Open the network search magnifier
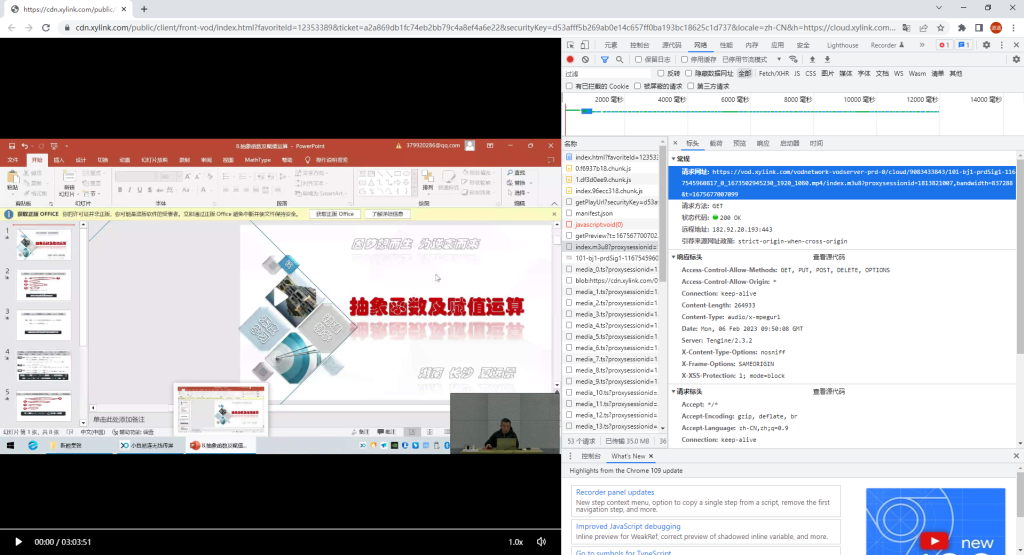Image resolution: width=1024 pixels, height=555 pixels. coord(618,60)
